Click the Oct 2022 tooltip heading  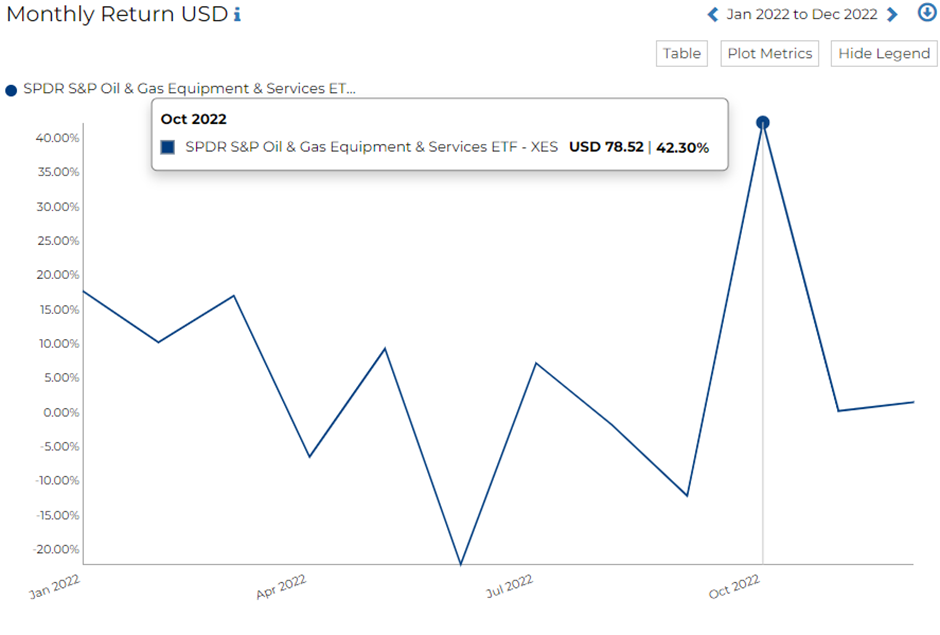[194, 119]
